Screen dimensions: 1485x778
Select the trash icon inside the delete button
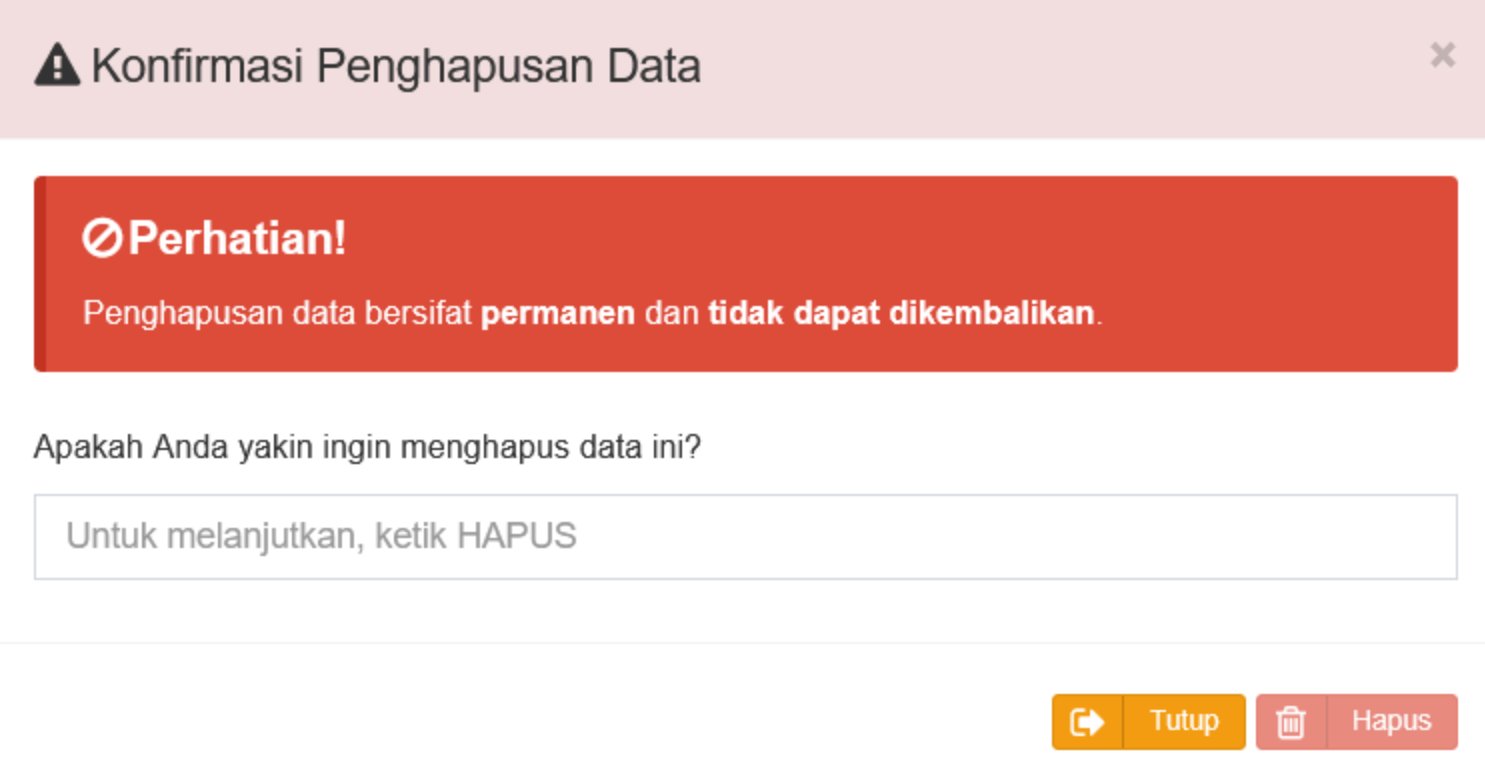[x=1292, y=721]
